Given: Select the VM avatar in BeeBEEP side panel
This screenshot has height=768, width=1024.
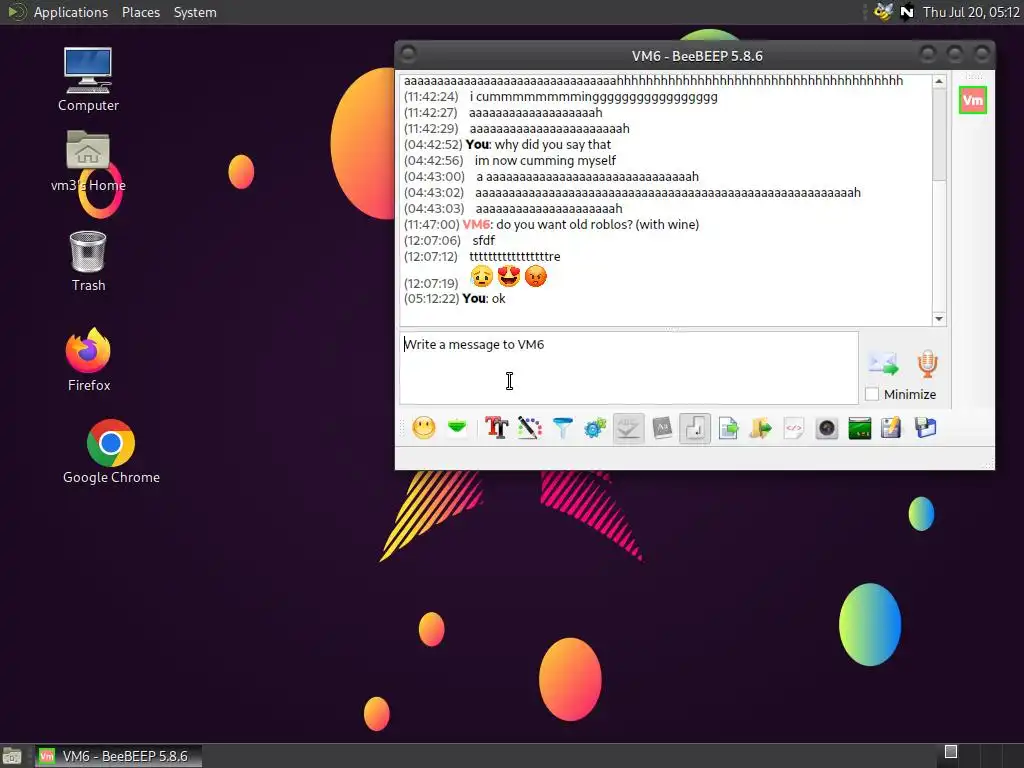Looking at the screenshot, I should click(x=972, y=100).
